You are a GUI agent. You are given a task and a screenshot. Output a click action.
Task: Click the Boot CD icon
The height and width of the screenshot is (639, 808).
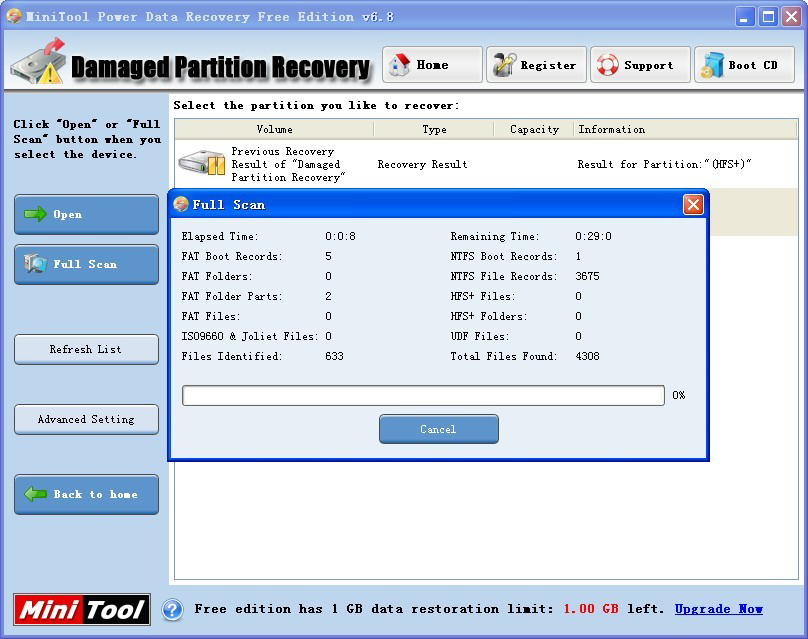[712, 65]
